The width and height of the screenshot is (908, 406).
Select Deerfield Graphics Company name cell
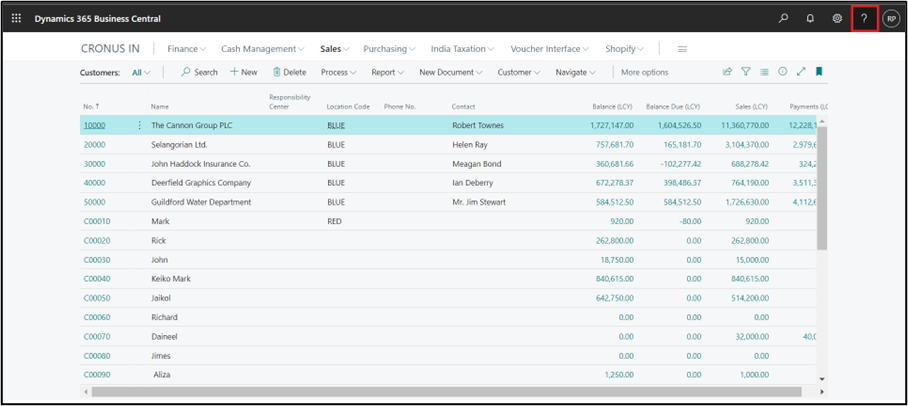(x=201, y=183)
